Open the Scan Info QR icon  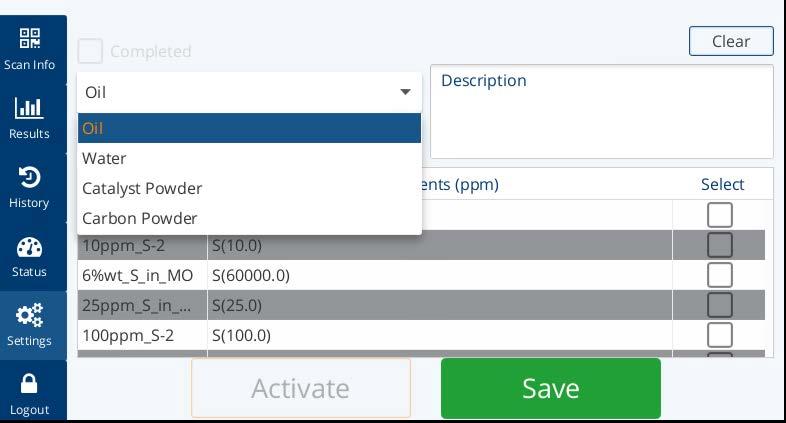pyautogui.click(x=30, y=39)
